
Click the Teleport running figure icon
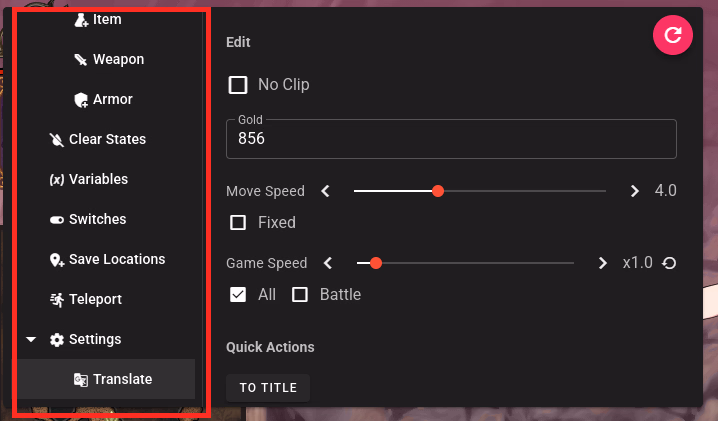coord(57,300)
